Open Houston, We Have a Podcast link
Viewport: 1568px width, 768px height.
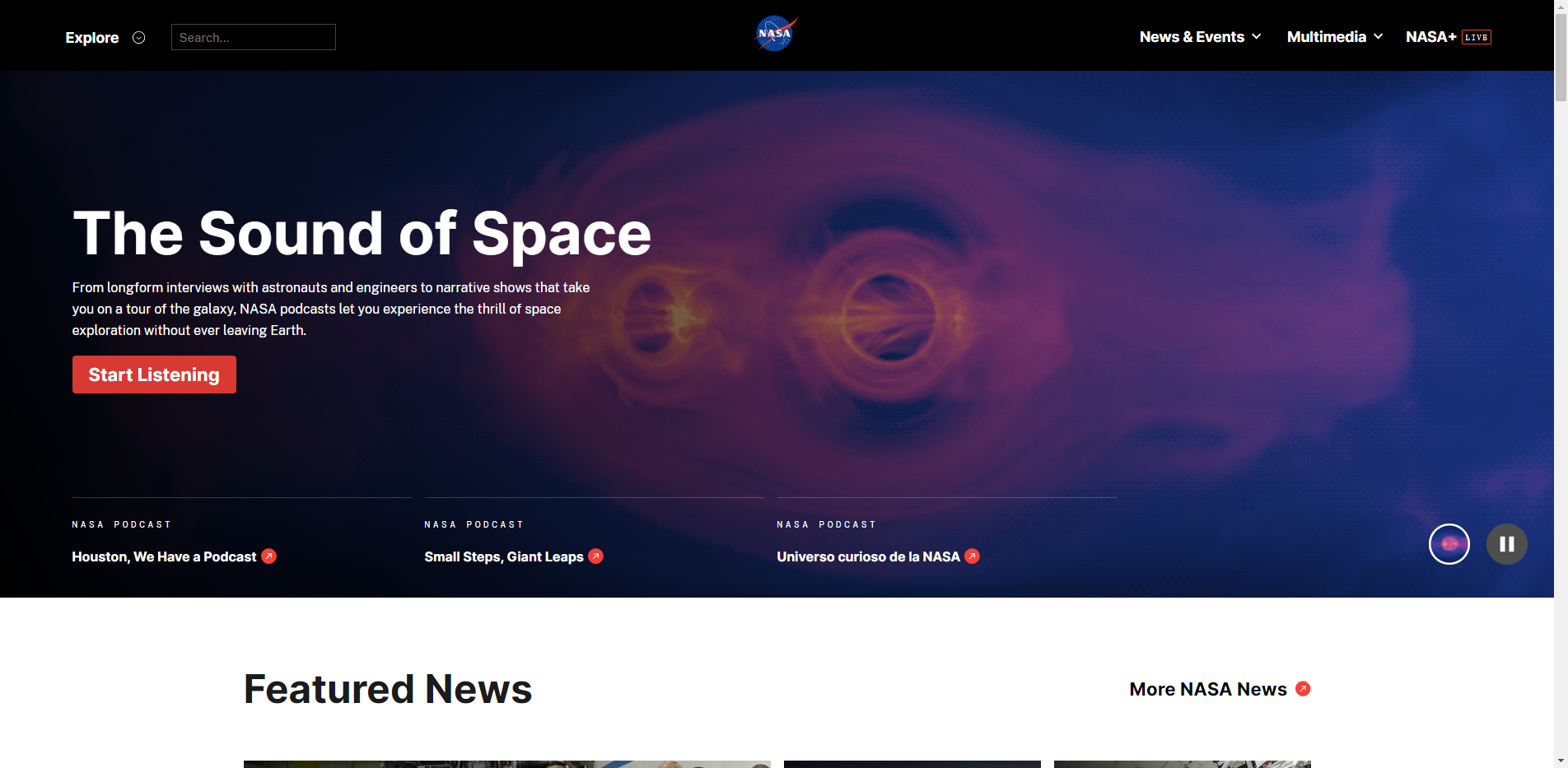pos(164,557)
